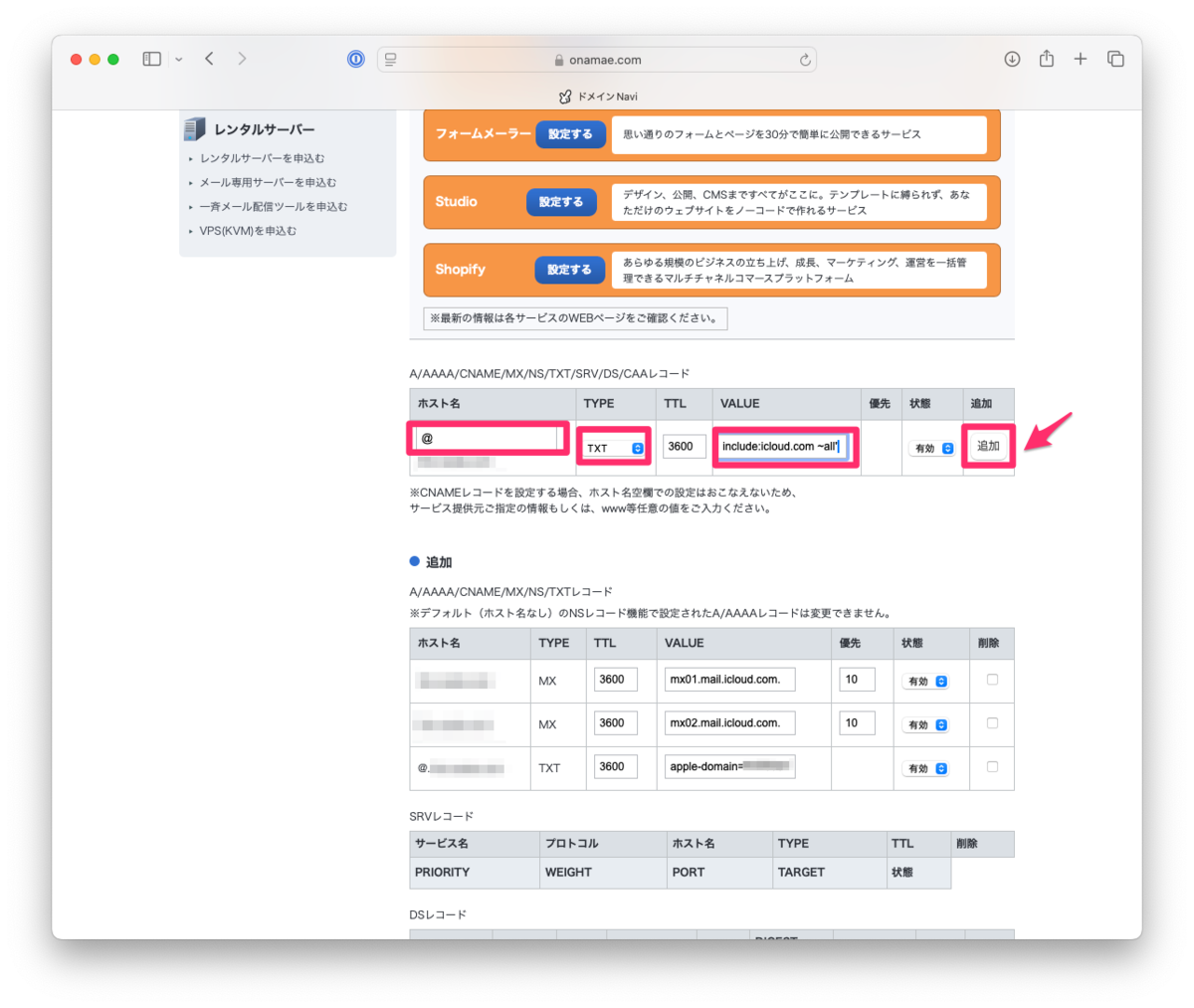1194x1008 pixels.
Task: Open the レンタルサーバーを申込む link
Action: pyautogui.click(x=262, y=158)
